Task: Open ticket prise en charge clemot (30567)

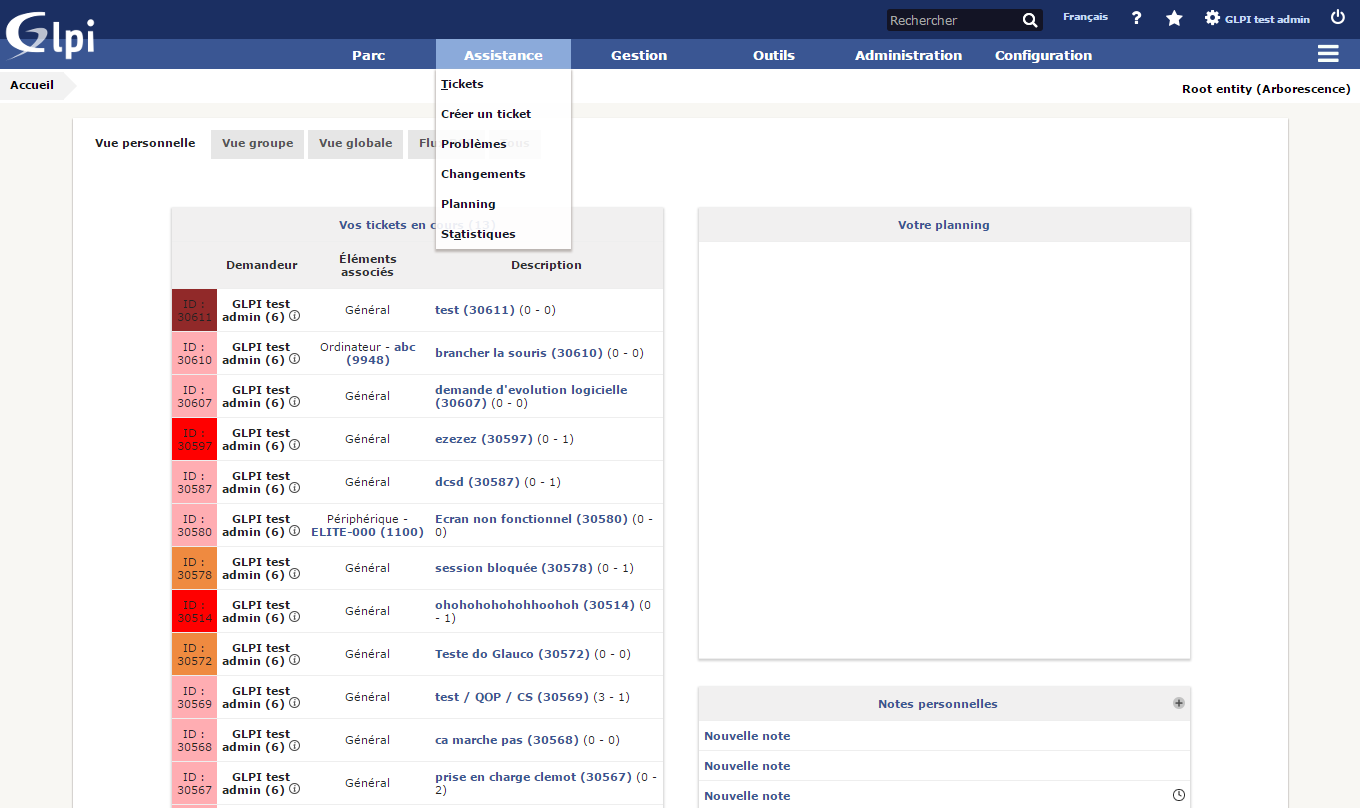Action: pos(534,777)
